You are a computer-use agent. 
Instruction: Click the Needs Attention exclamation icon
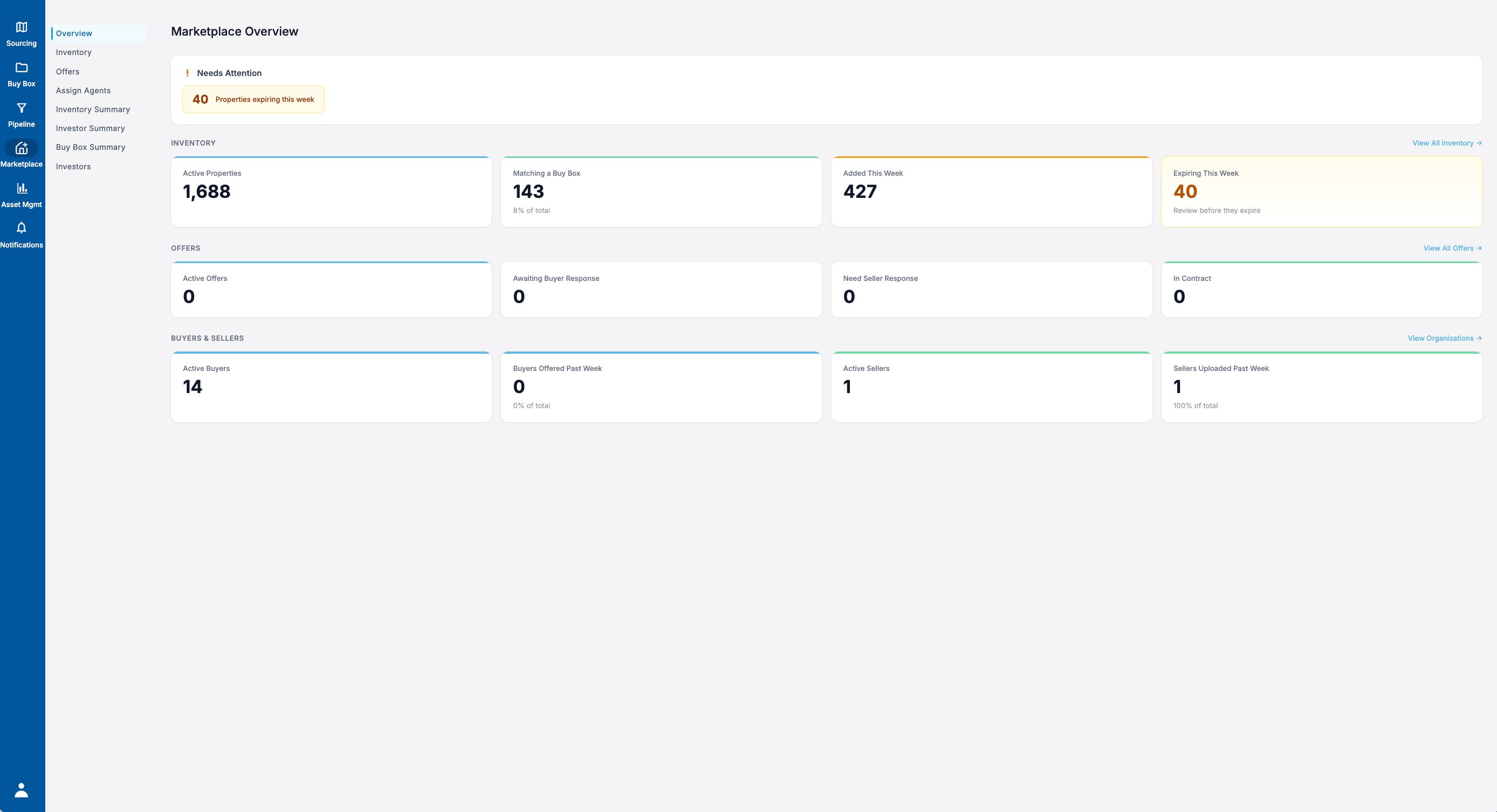(187, 73)
